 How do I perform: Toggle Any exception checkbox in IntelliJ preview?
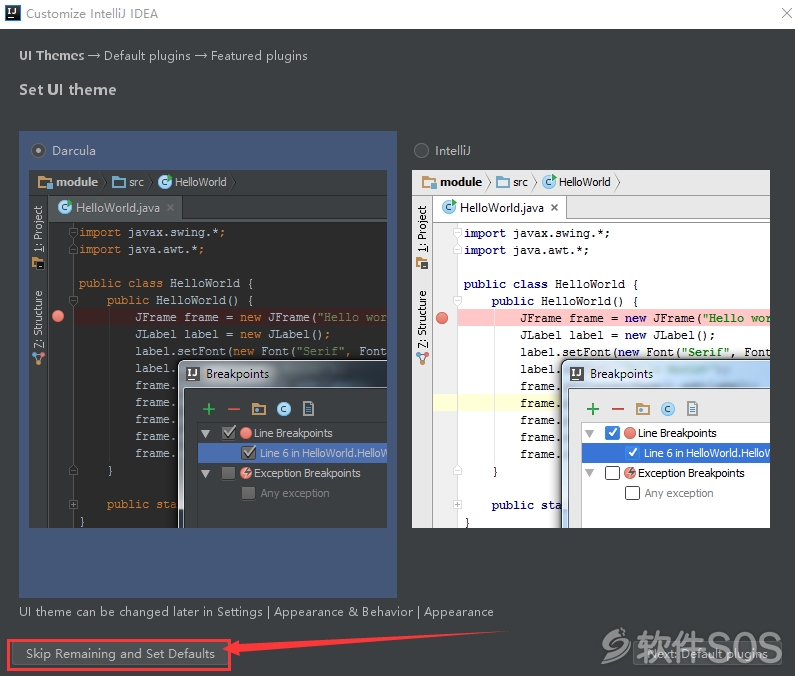click(632, 493)
